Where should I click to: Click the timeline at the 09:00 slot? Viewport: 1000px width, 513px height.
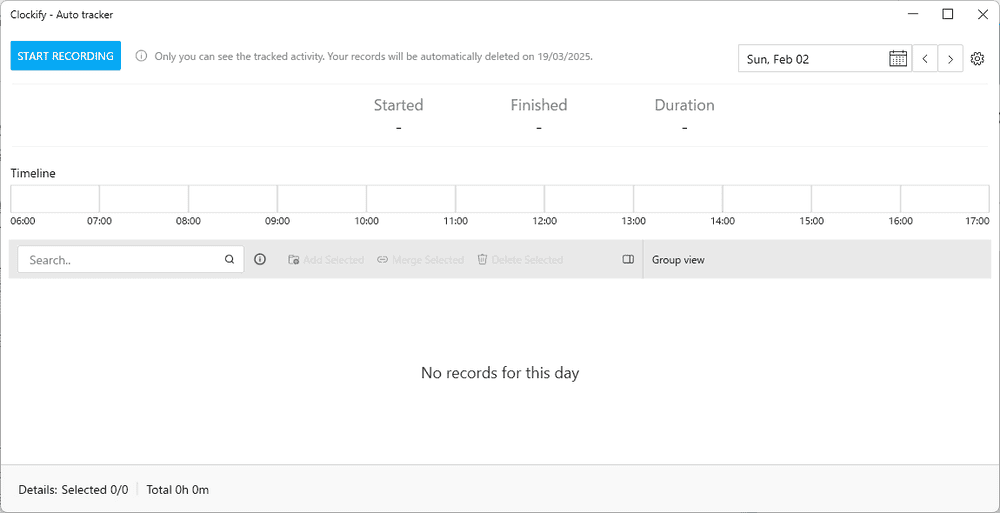321,198
